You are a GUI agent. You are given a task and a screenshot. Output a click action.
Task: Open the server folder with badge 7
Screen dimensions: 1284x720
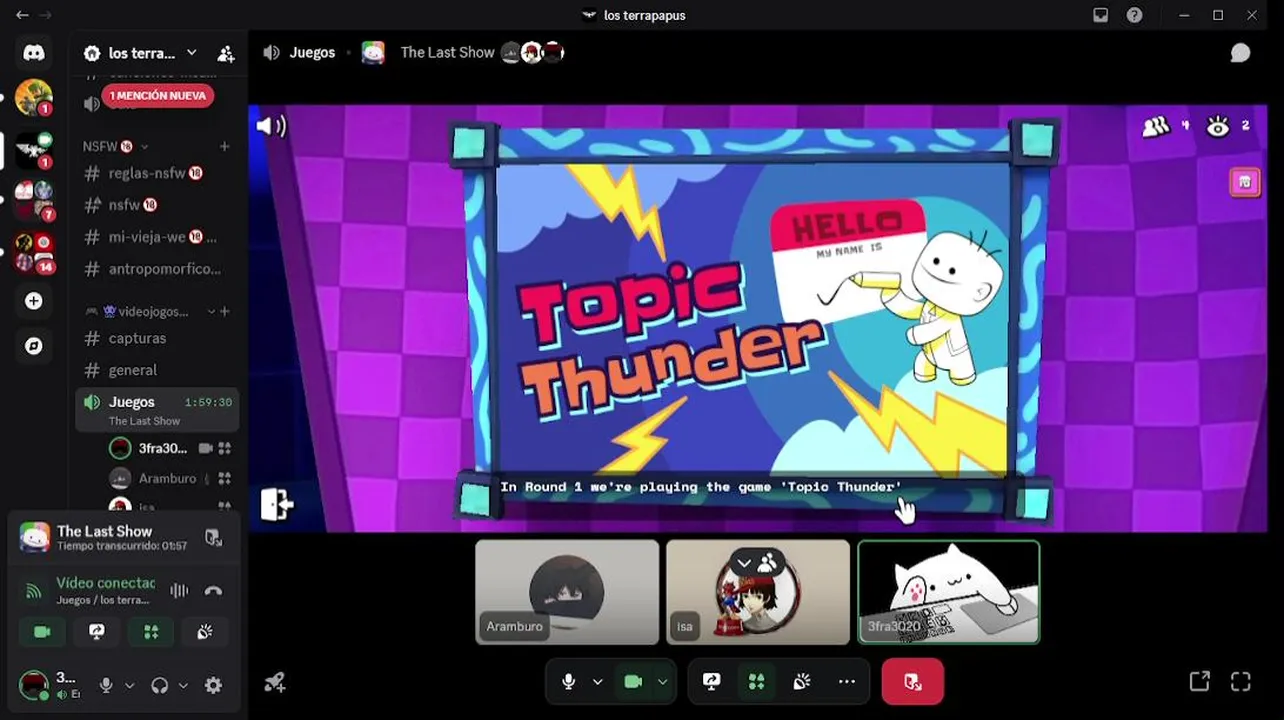pyautogui.click(x=34, y=199)
